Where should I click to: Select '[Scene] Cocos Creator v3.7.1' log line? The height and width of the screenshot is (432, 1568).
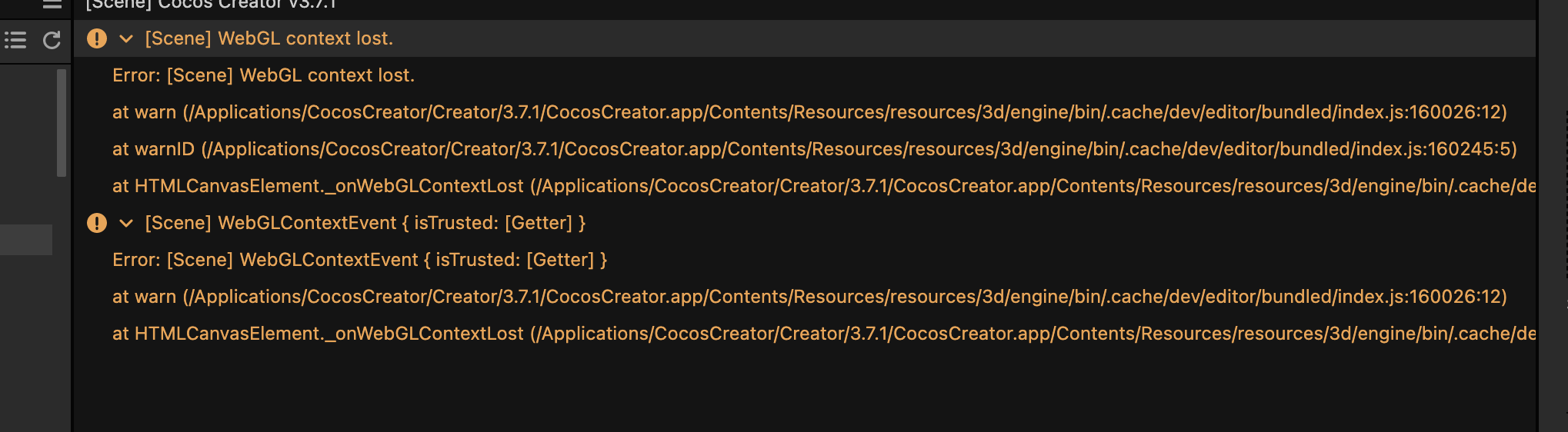click(x=211, y=5)
